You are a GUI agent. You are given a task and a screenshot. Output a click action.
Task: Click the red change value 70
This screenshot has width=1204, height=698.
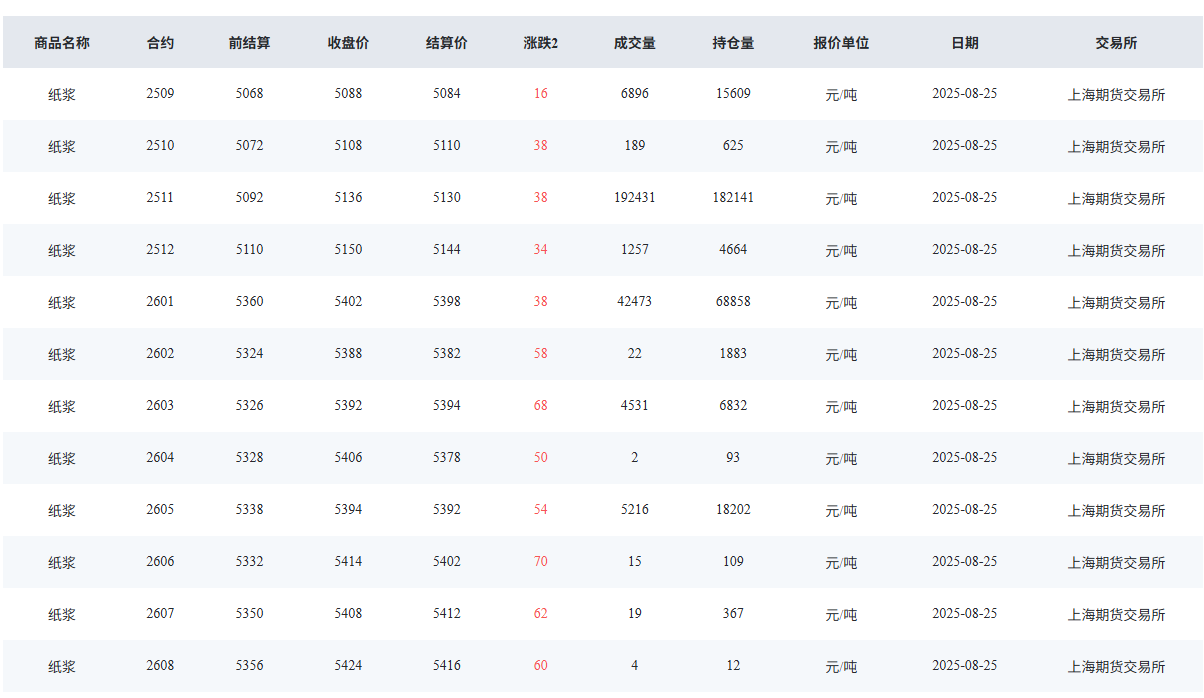tap(541, 562)
